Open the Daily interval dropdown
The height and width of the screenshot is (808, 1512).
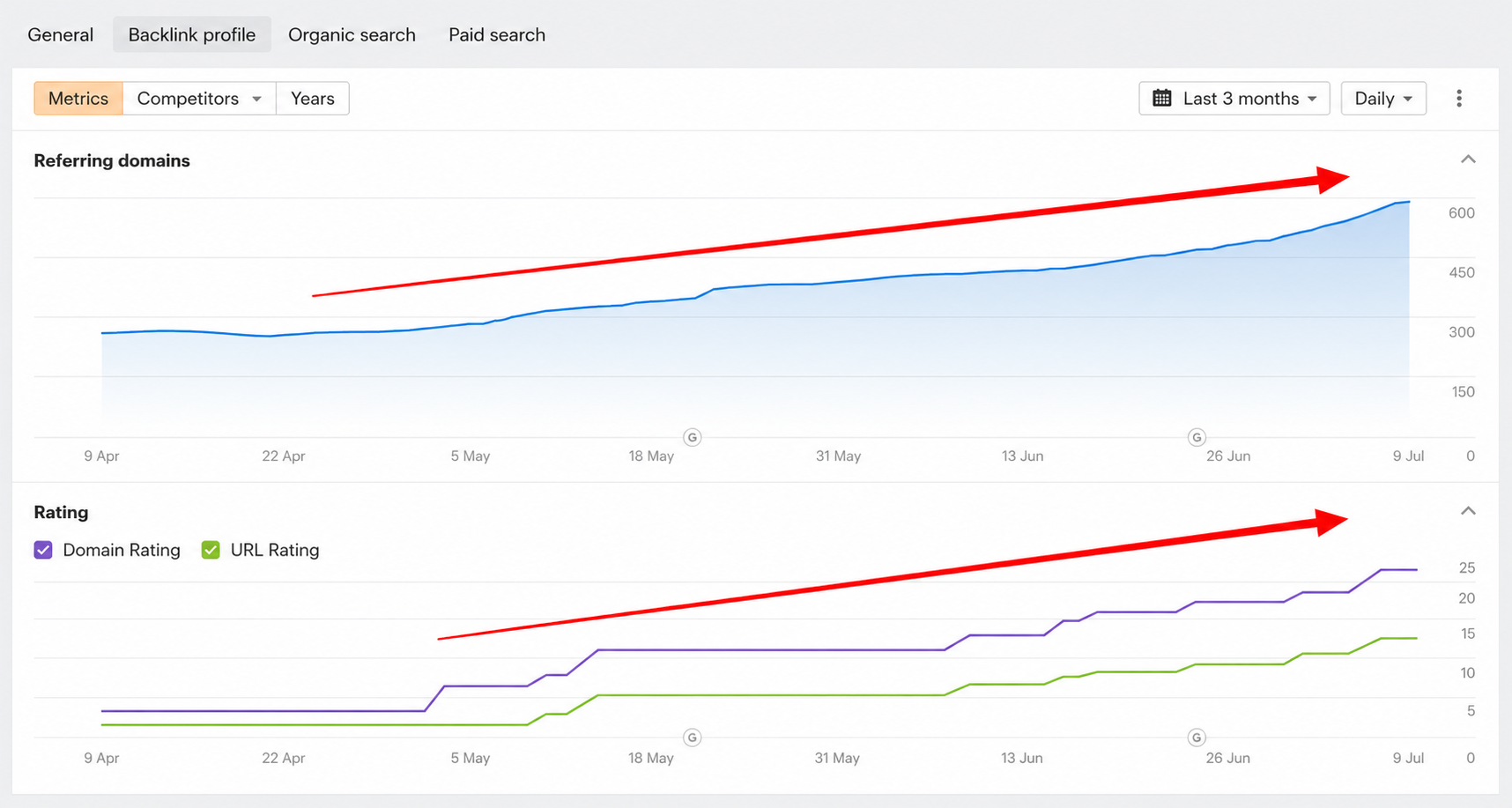click(x=1383, y=99)
